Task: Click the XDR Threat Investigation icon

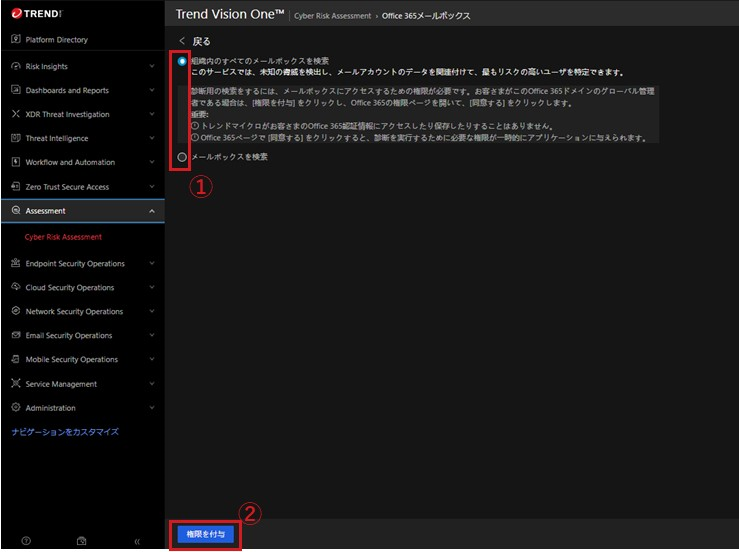Action: 16,114
